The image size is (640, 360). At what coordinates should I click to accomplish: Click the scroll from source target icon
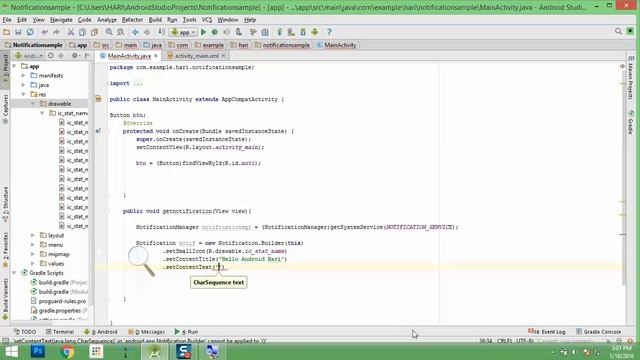(x=51, y=56)
